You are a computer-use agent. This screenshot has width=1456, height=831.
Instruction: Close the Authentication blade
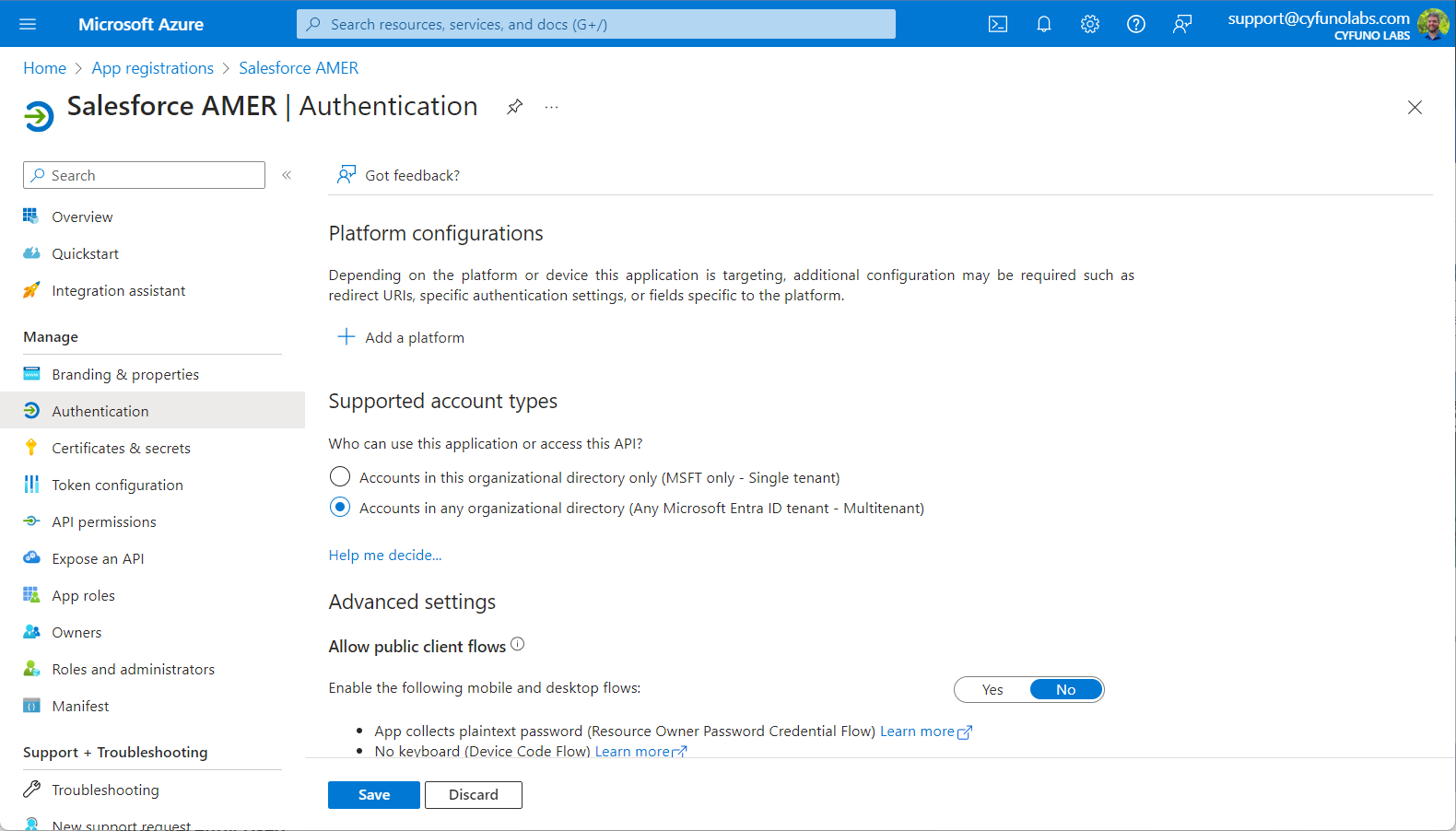(1415, 108)
